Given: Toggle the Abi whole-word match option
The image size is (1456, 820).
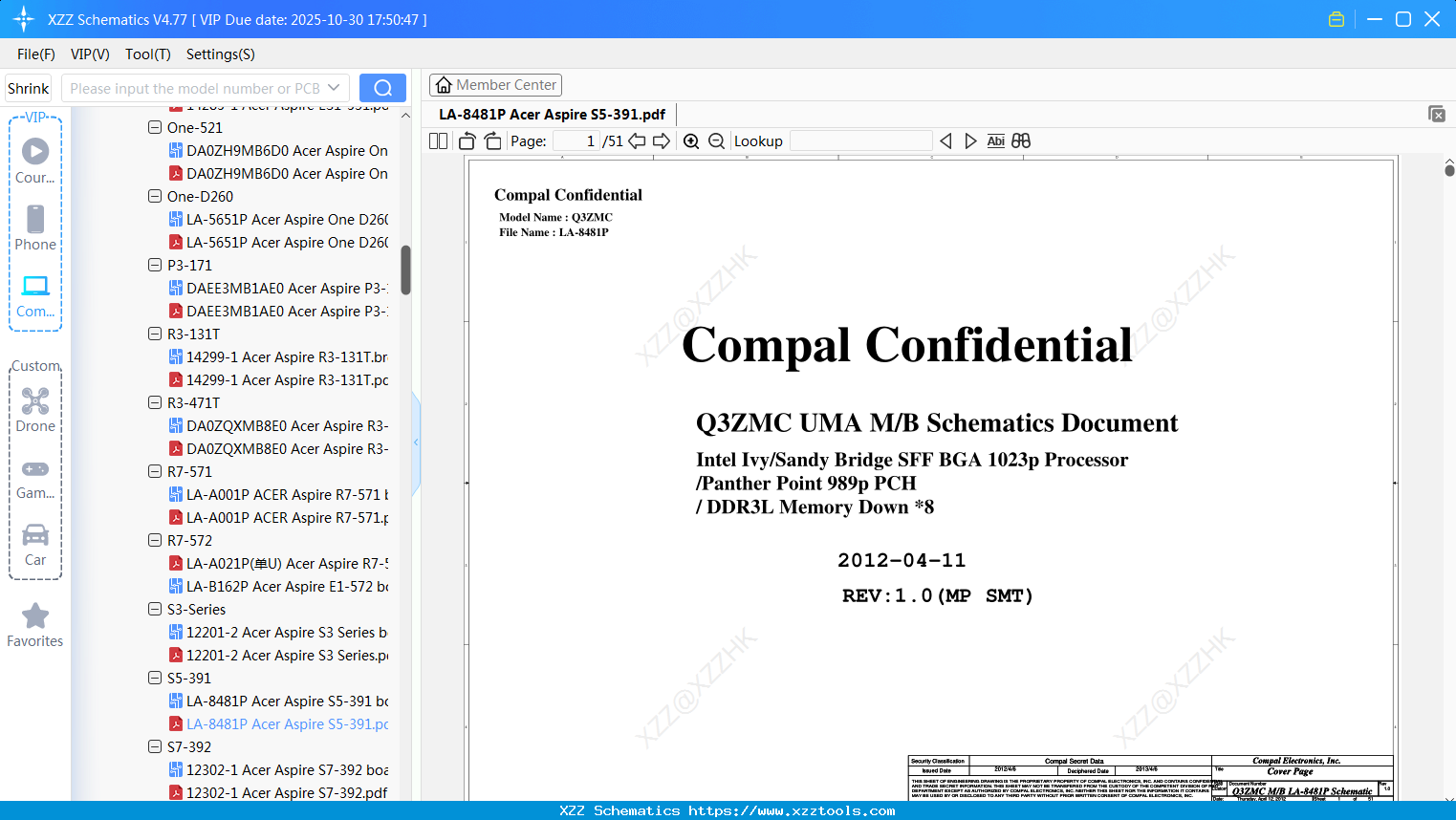Looking at the screenshot, I should coord(996,141).
